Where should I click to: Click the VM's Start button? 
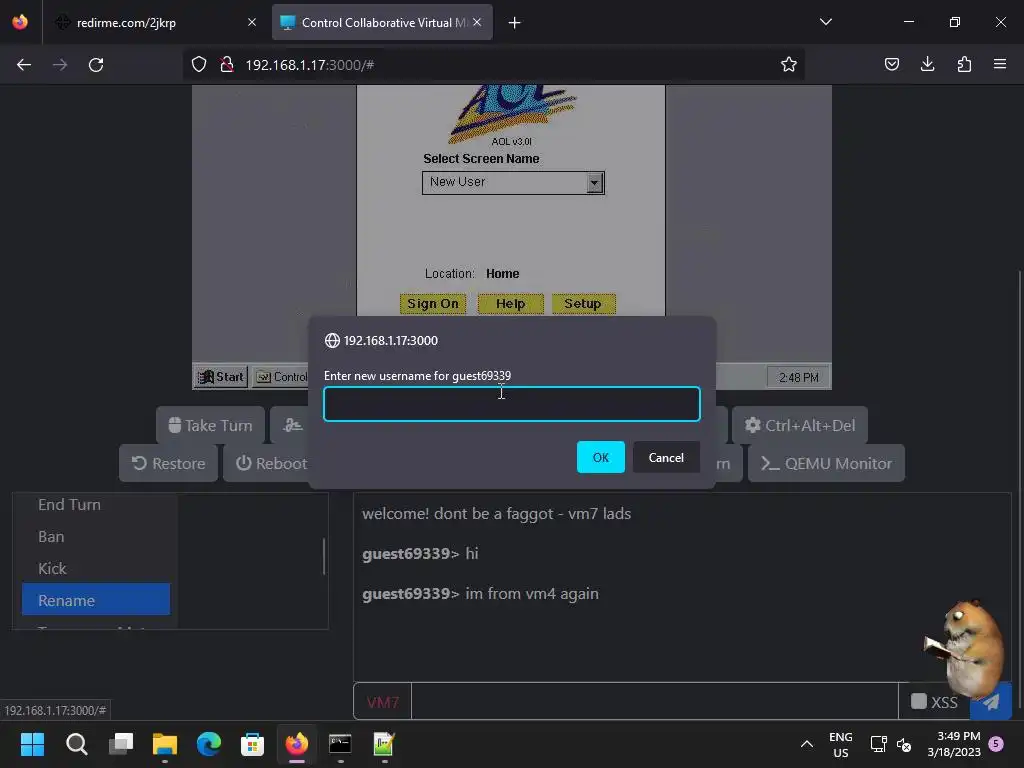(x=221, y=377)
